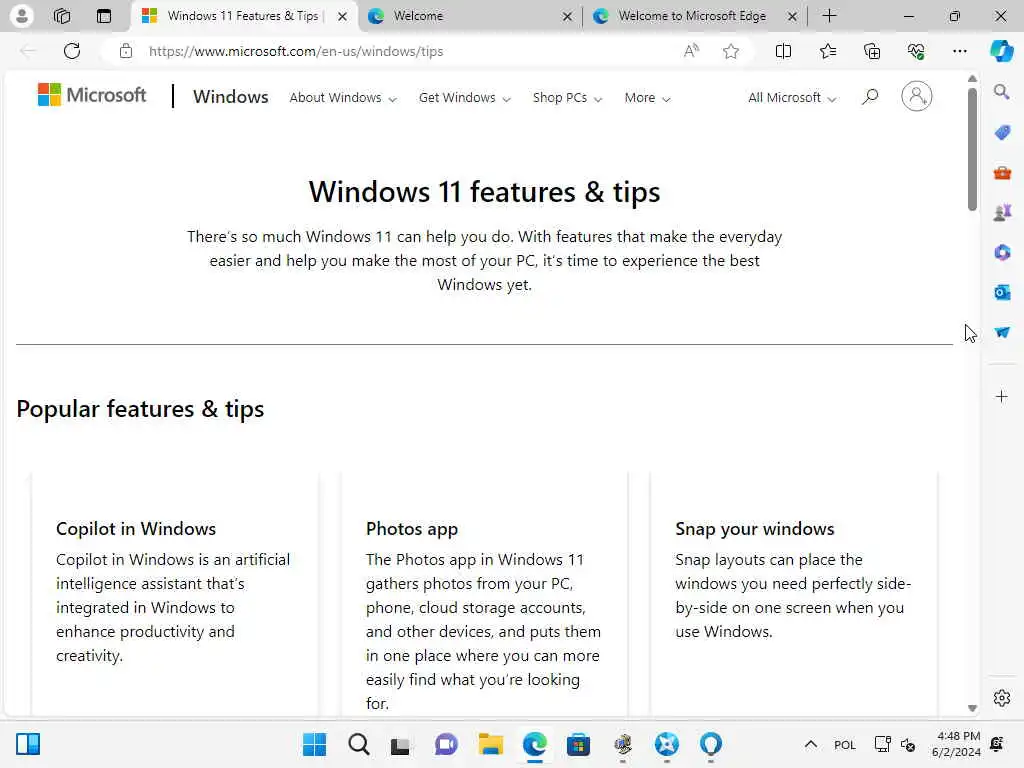Viewport: 1024px width, 768px height.
Task: Open the Windows Start button
Action: click(314, 744)
